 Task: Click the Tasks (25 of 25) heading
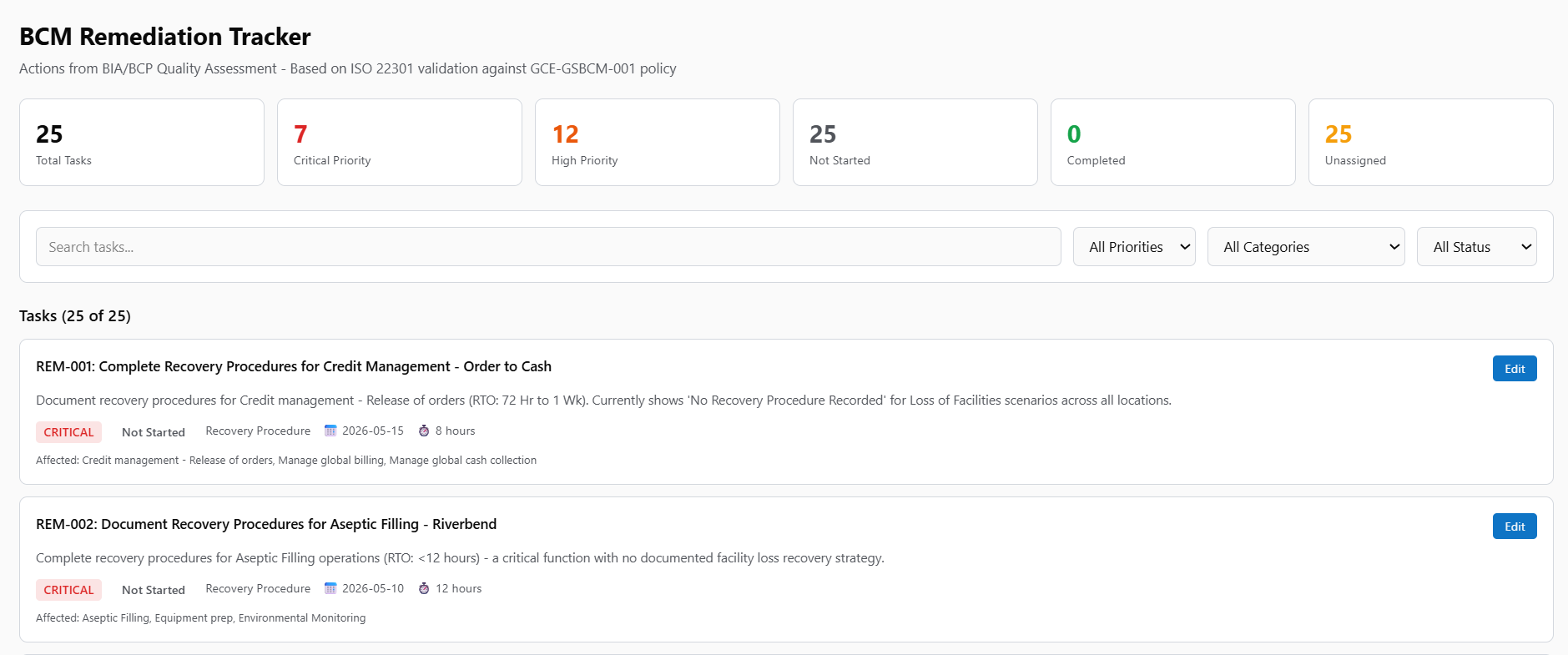tap(75, 315)
